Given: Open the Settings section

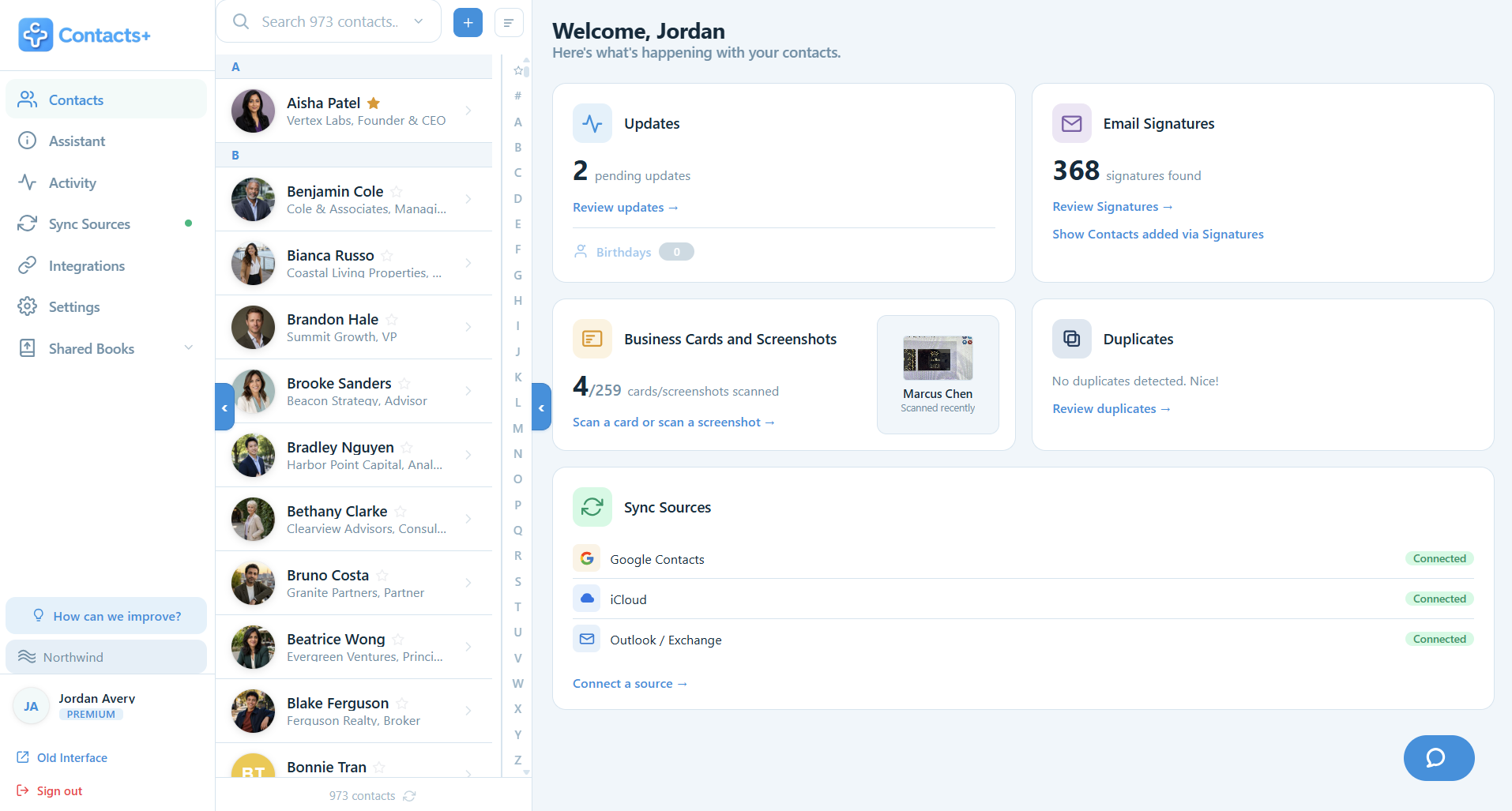Looking at the screenshot, I should 106,306.
